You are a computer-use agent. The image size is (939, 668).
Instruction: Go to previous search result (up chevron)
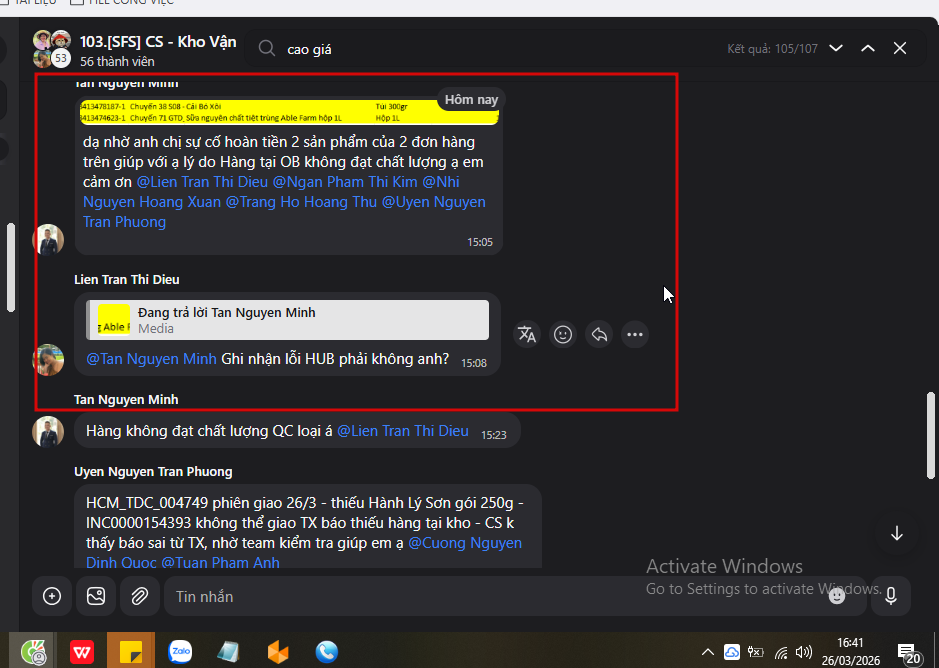pyautogui.click(x=868, y=49)
